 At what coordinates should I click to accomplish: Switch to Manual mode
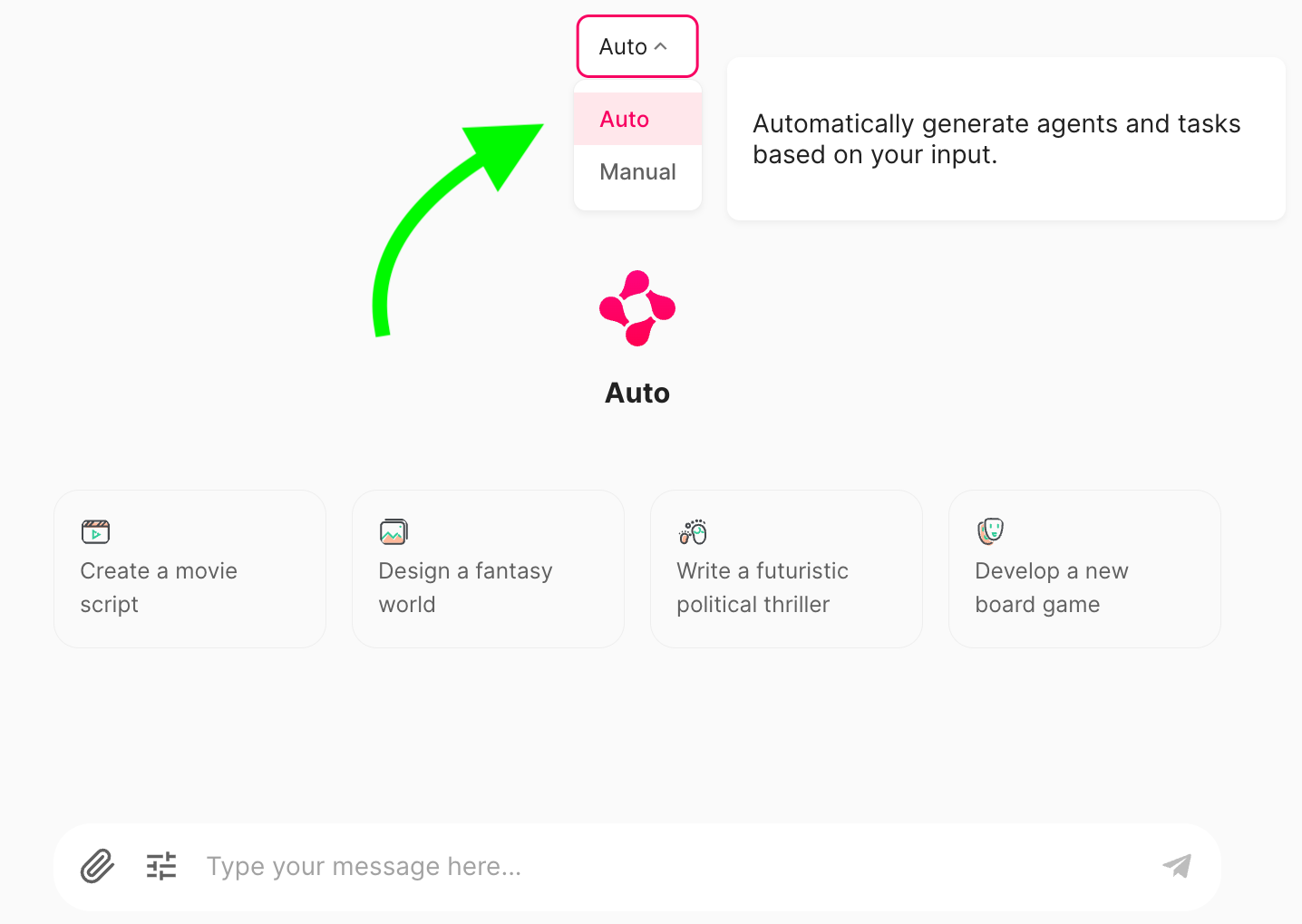(x=637, y=171)
